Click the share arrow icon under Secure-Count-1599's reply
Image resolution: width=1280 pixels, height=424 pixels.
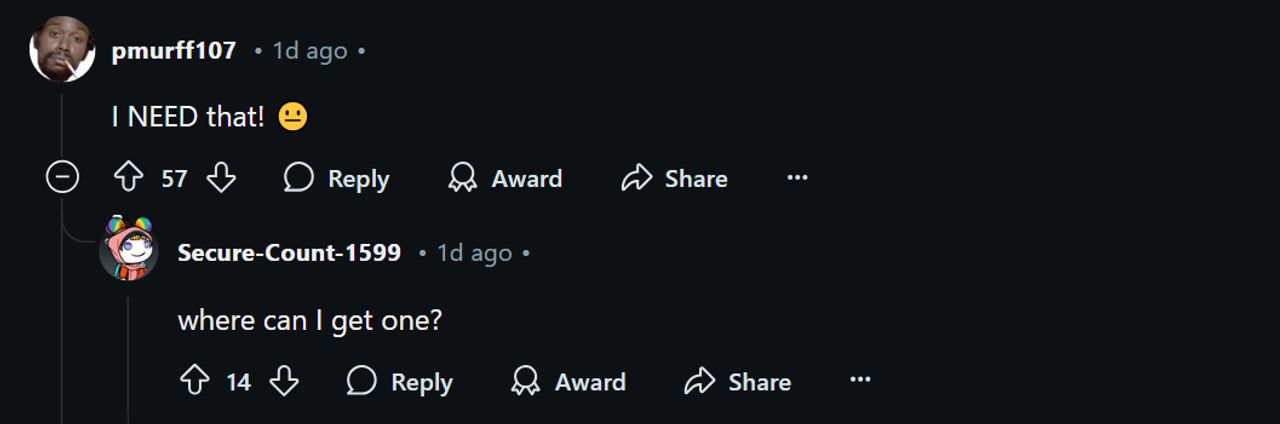tap(700, 381)
